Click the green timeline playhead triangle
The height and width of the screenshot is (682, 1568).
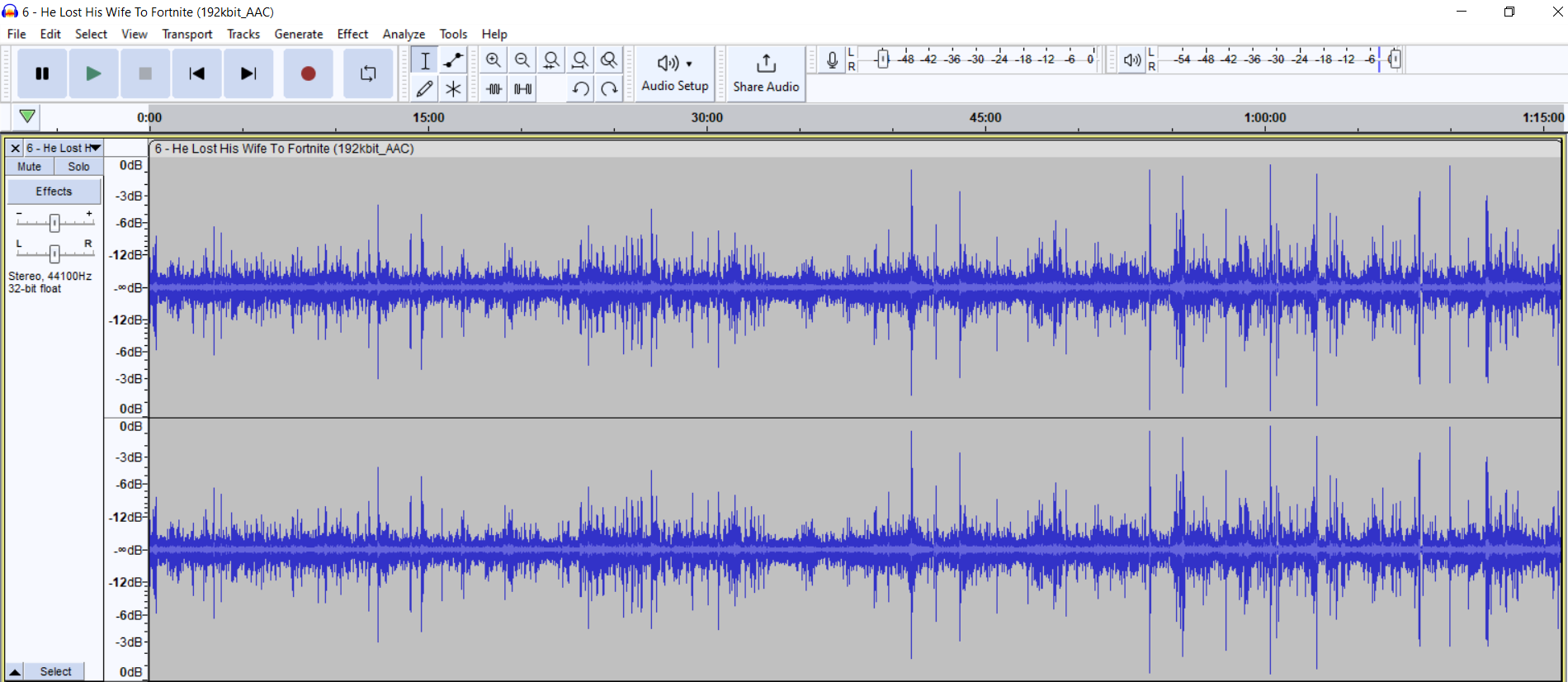tap(27, 116)
